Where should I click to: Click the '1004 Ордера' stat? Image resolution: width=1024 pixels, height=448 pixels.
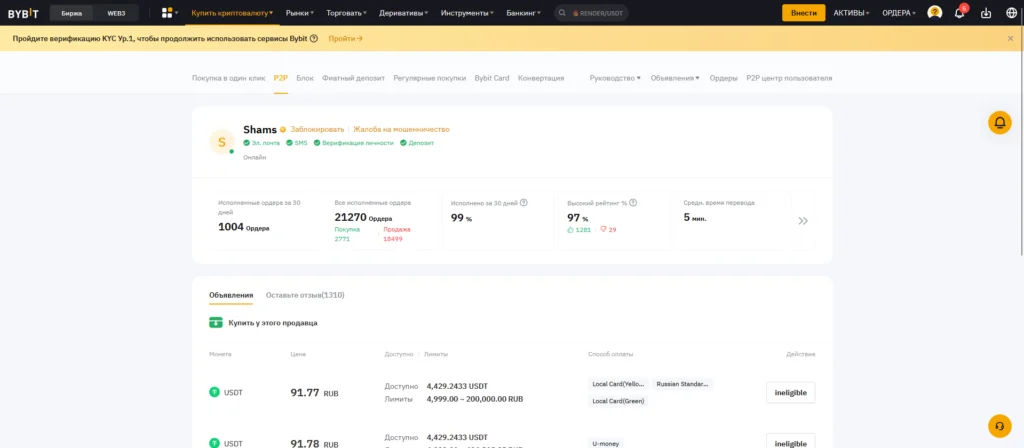(244, 227)
